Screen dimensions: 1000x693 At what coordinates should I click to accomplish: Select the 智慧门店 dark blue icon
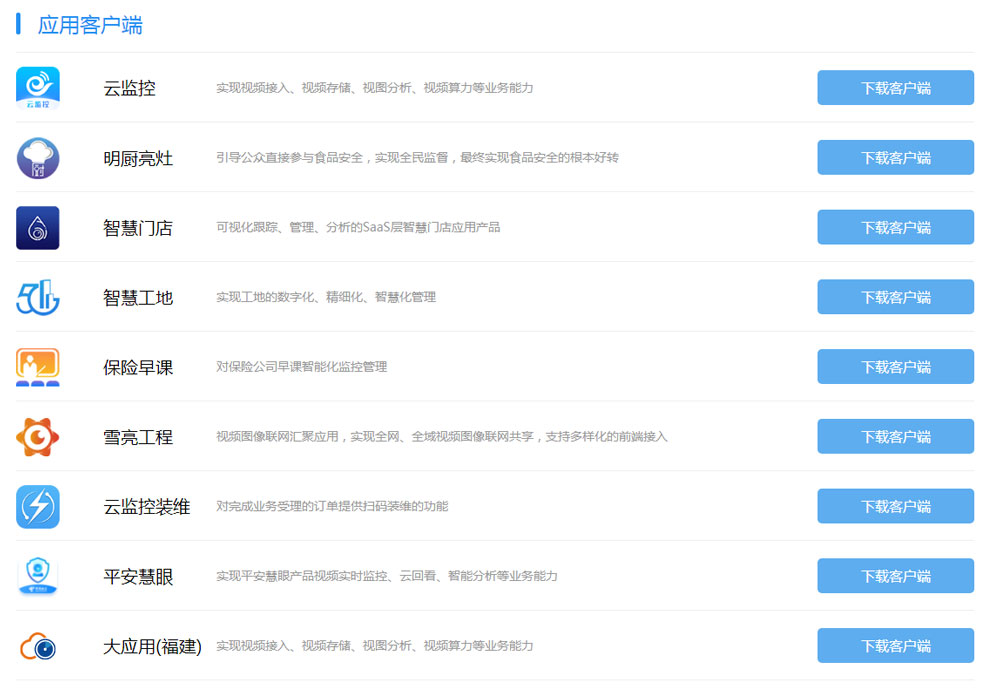(x=38, y=228)
